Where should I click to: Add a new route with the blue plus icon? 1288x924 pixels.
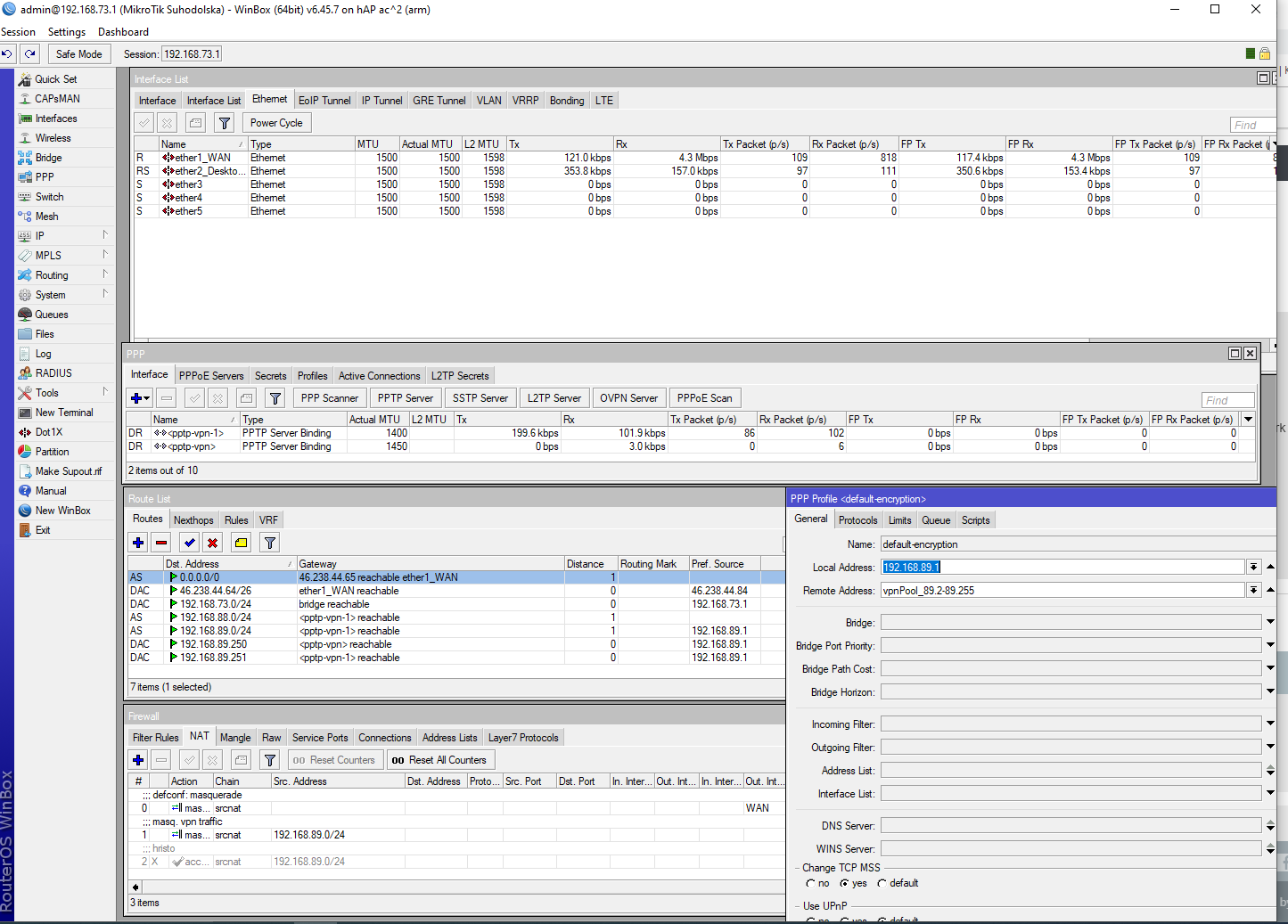tap(138, 543)
